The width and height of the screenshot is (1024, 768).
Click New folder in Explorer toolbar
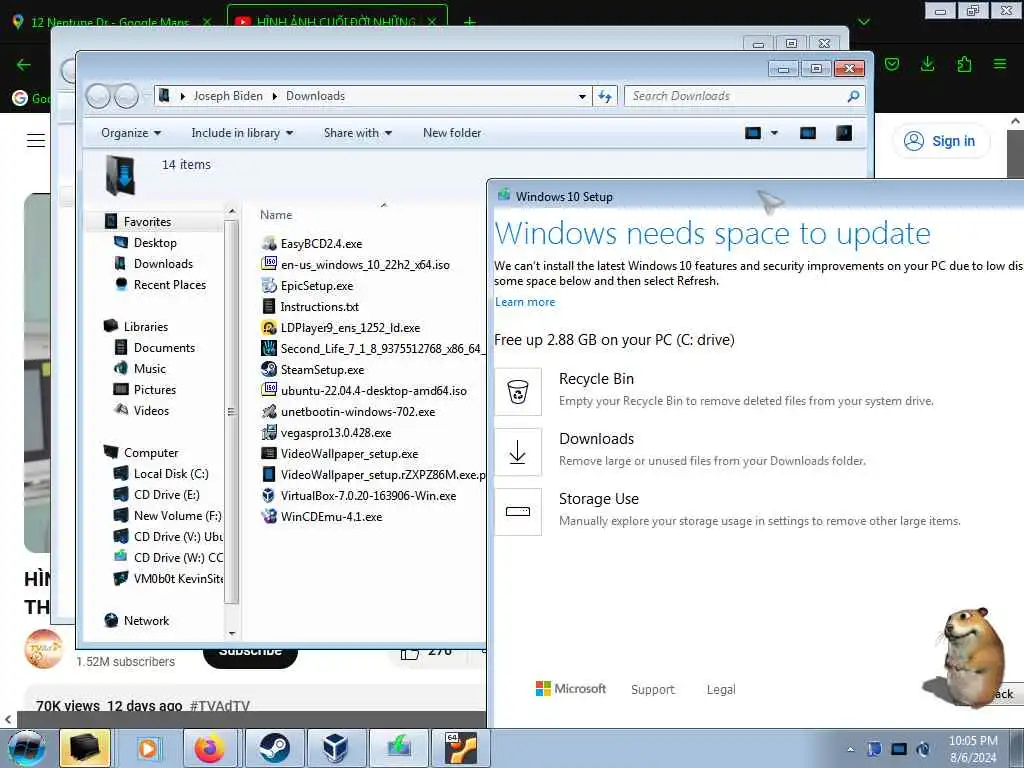point(452,133)
